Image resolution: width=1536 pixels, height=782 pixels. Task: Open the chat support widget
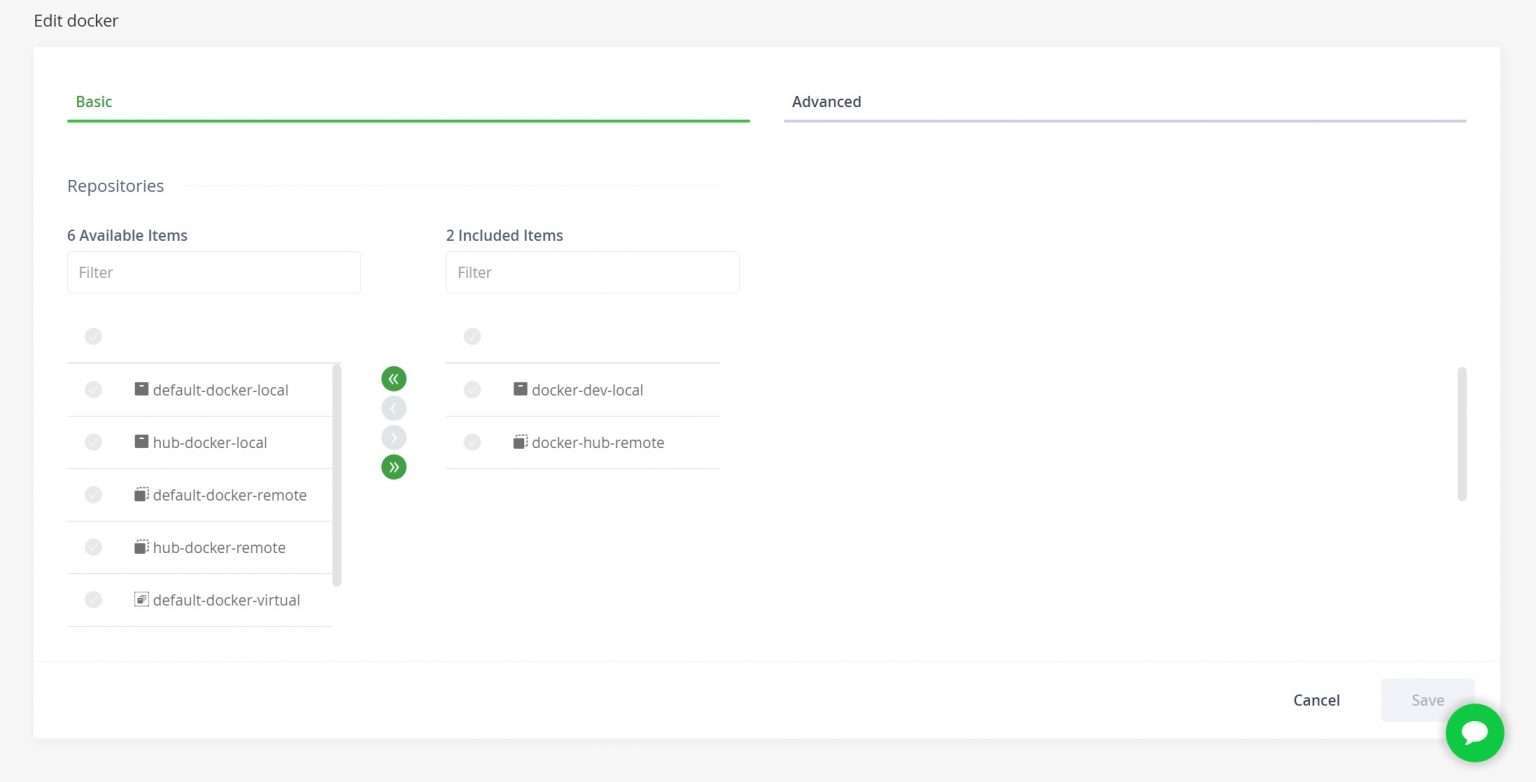(1474, 733)
